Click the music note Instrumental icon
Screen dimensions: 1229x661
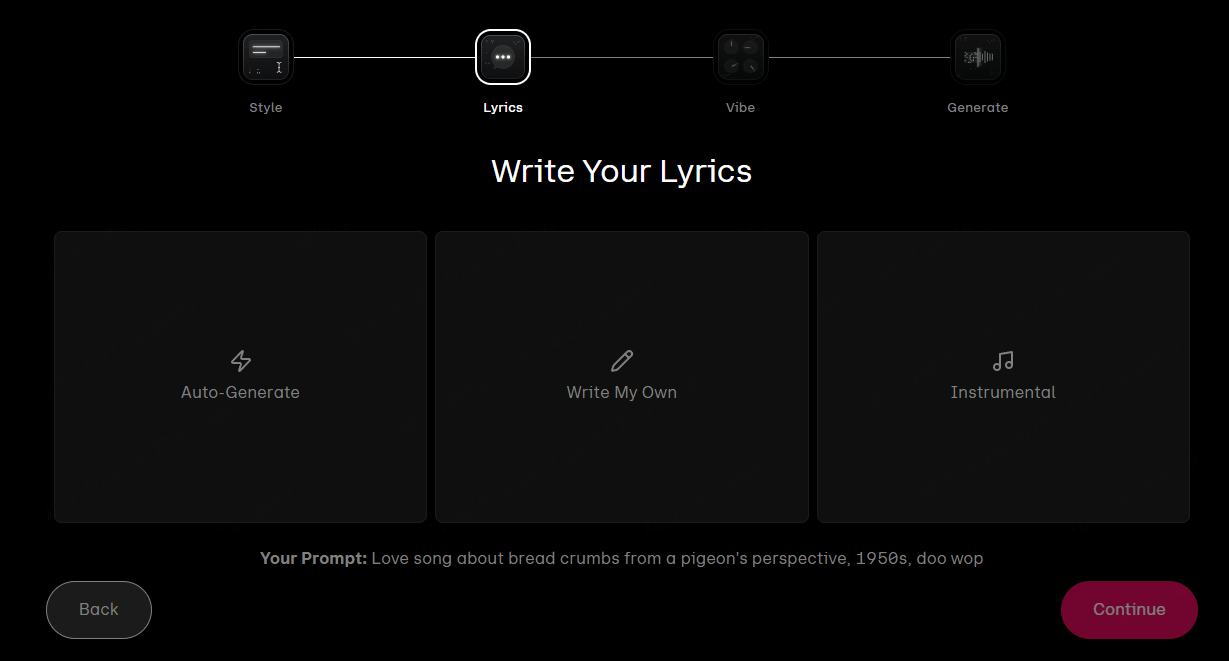(x=1003, y=361)
